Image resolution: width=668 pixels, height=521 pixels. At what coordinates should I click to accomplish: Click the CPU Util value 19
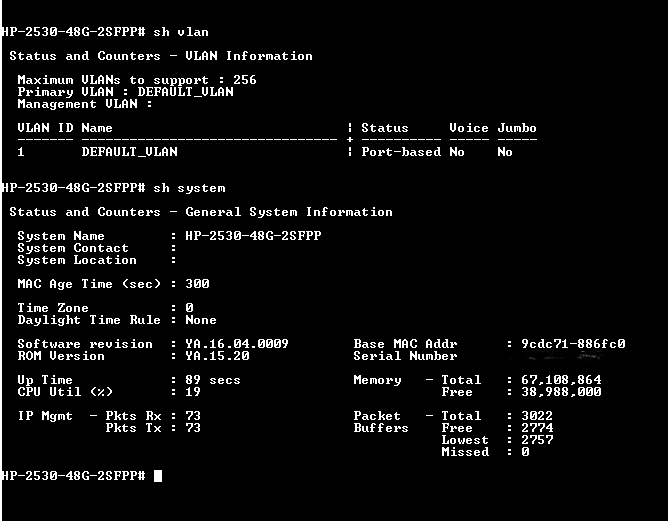coord(193,391)
